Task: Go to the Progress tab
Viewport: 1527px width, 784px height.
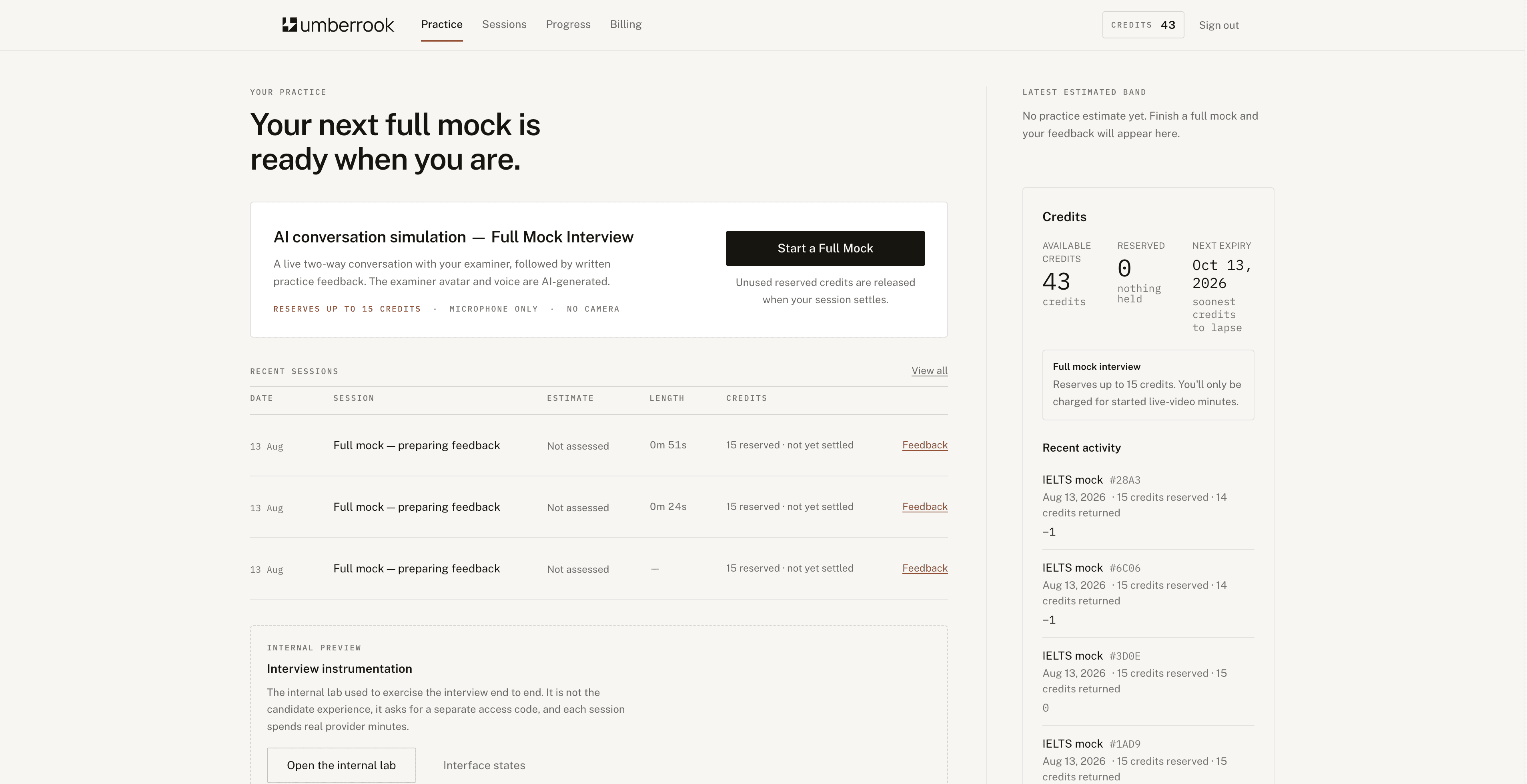Action: pos(568,24)
